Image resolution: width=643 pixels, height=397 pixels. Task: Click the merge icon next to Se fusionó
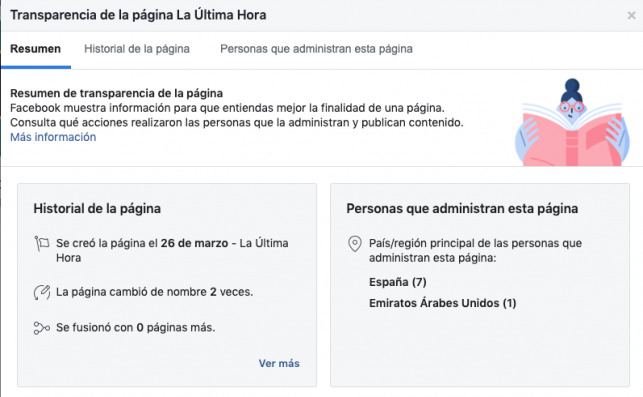42,328
